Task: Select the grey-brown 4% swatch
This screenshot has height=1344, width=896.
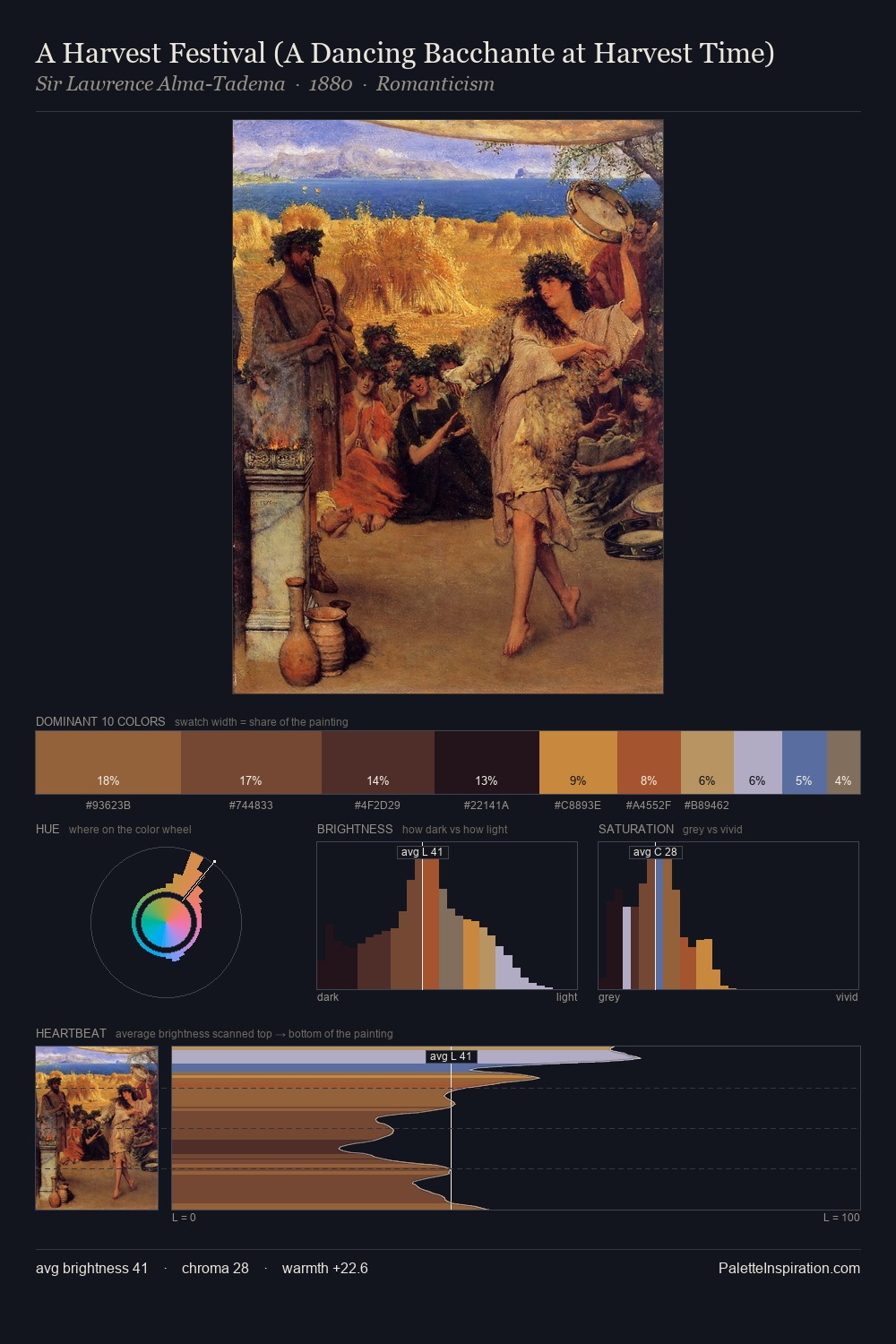Action: [843, 762]
